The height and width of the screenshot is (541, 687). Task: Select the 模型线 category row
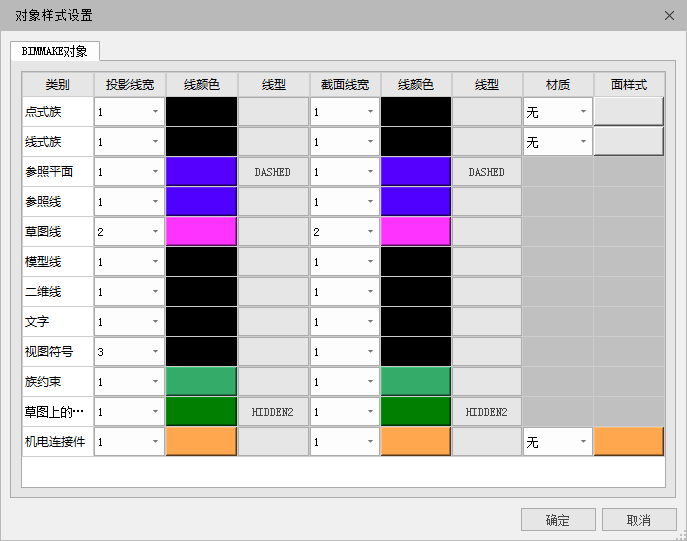[57, 262]
